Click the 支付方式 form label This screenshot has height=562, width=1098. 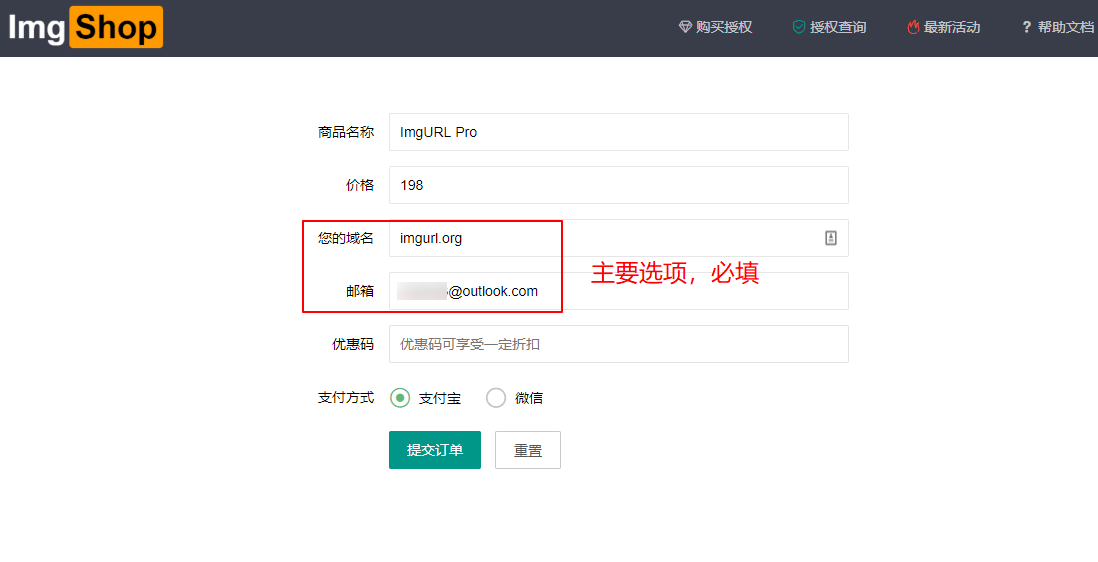click(345, 398)
